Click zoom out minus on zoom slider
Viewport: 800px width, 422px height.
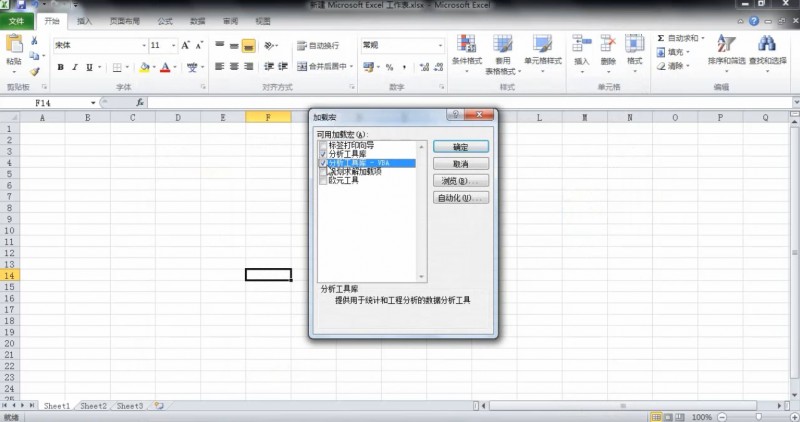(722, 417)
